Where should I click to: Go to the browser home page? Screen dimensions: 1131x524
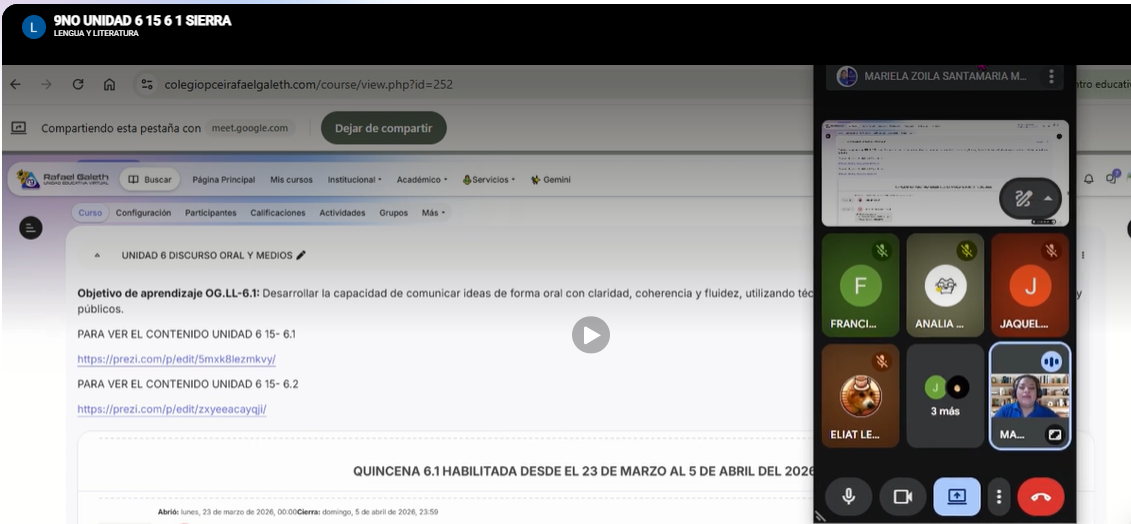pos(109,85)
